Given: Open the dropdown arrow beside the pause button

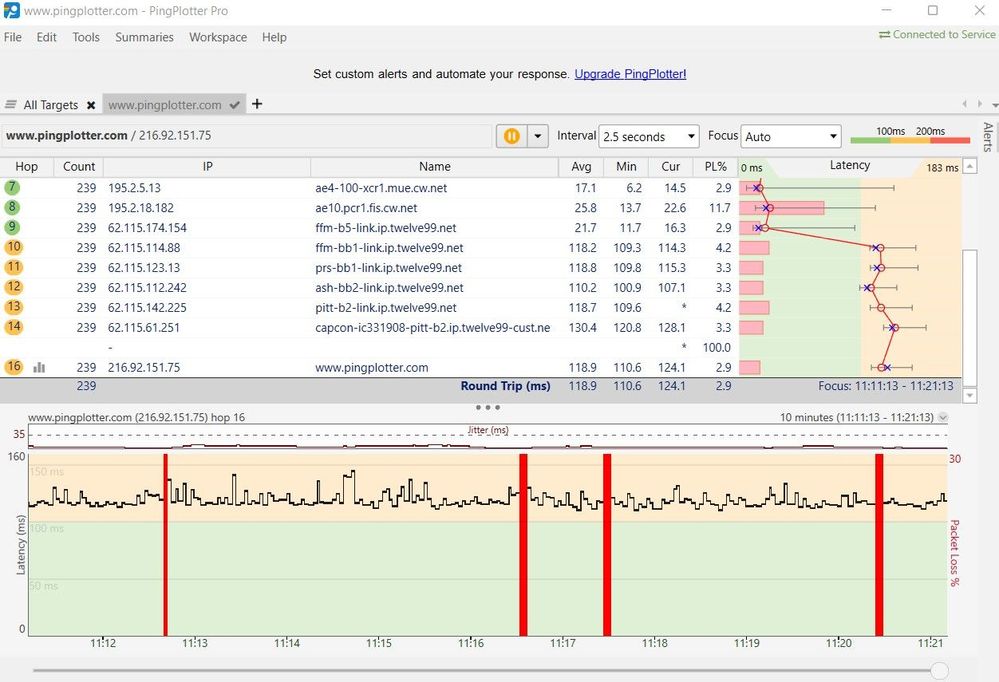Looking at the screenshot, I should click(538, 136).
